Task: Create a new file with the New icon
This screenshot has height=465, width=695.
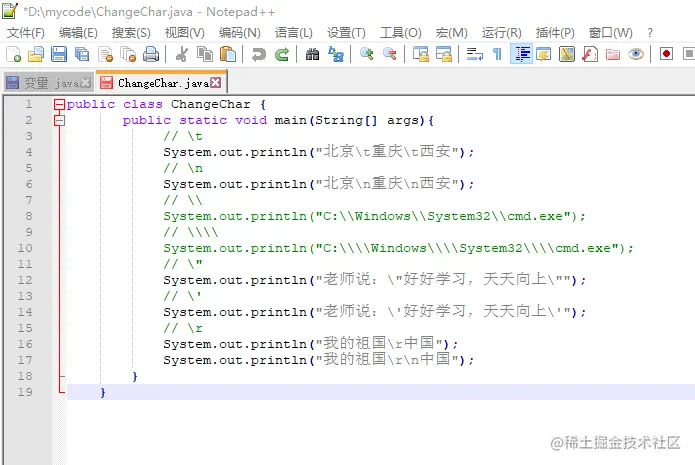Action: point(13,54)
